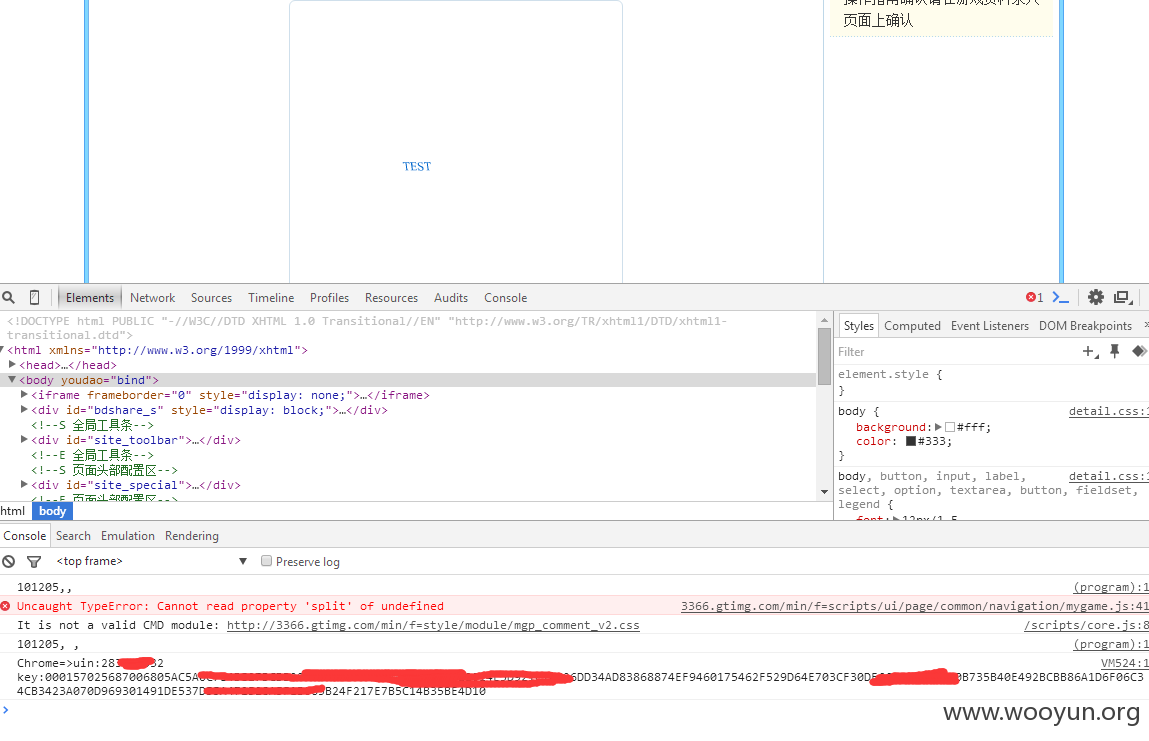The height and width of the screenshot is (741, 1149).
Task: Open the console filter funnel icon
Action: point(34,561)
